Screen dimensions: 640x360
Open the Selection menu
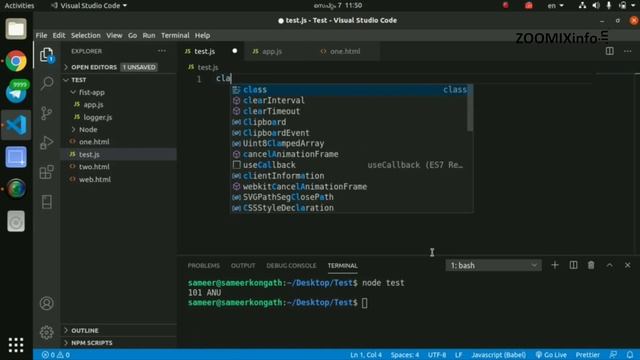tap(85, 35)
